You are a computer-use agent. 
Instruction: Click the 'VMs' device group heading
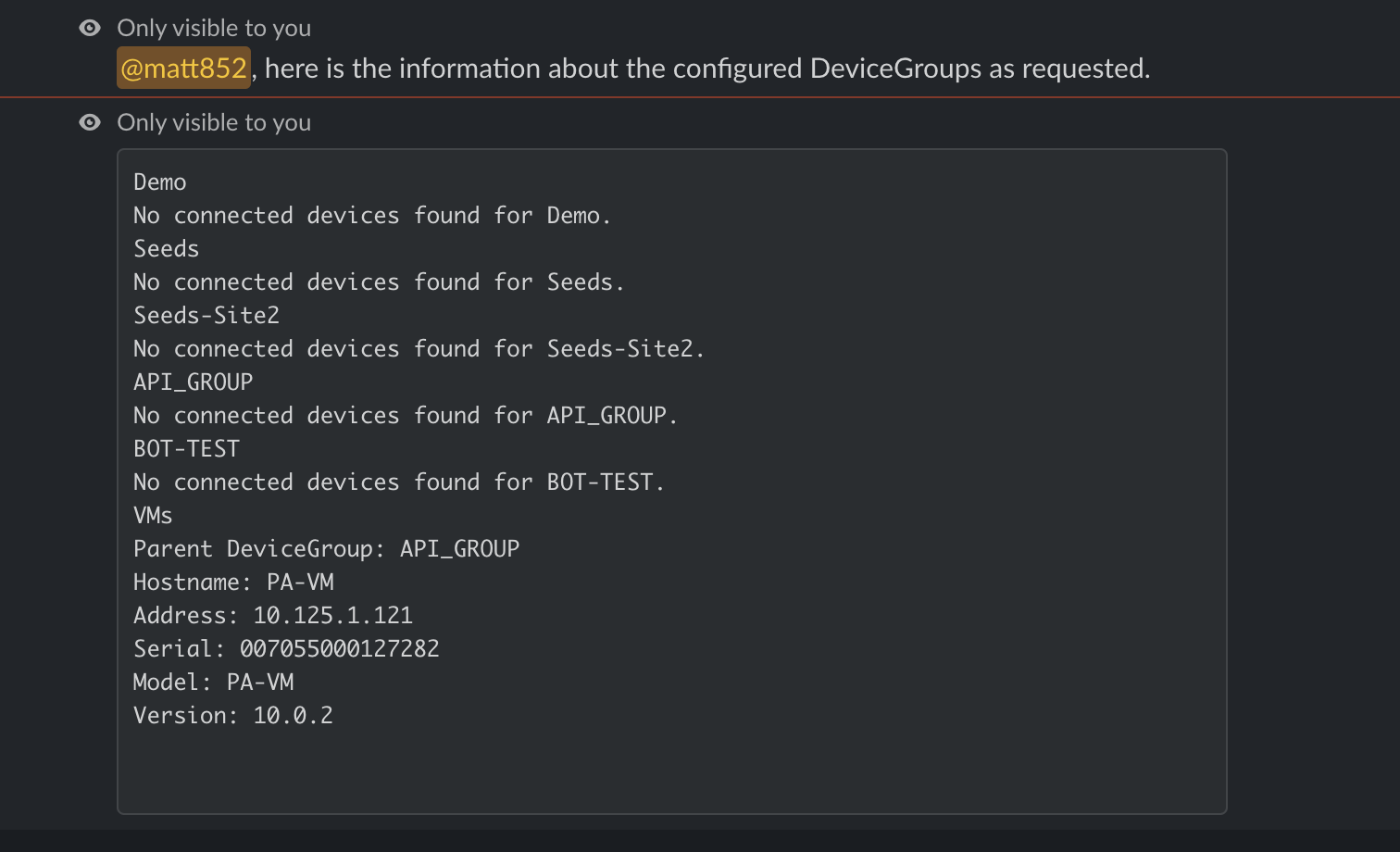coord(153,516)
